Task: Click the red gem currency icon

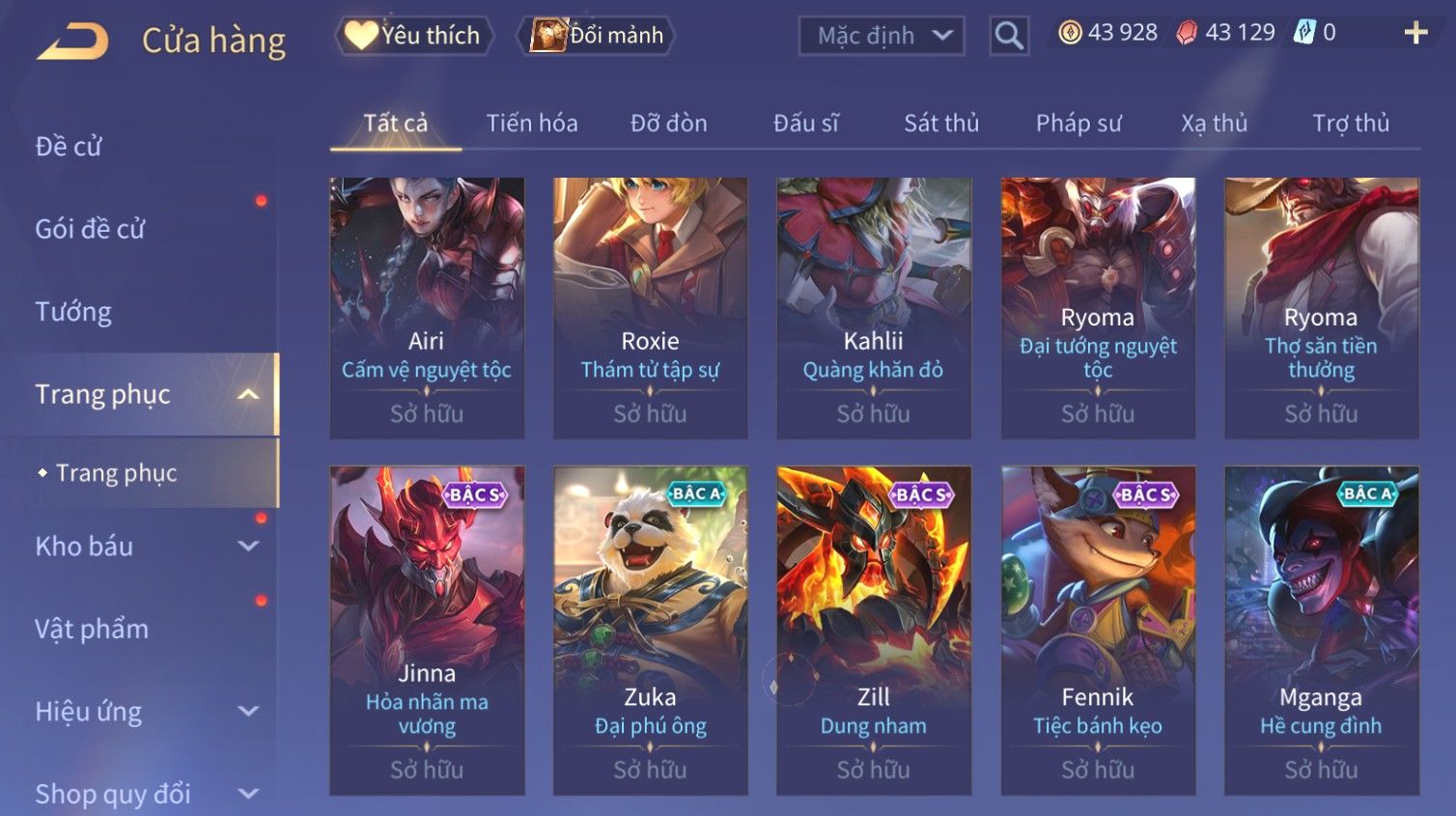Action: pos(1187,33)
